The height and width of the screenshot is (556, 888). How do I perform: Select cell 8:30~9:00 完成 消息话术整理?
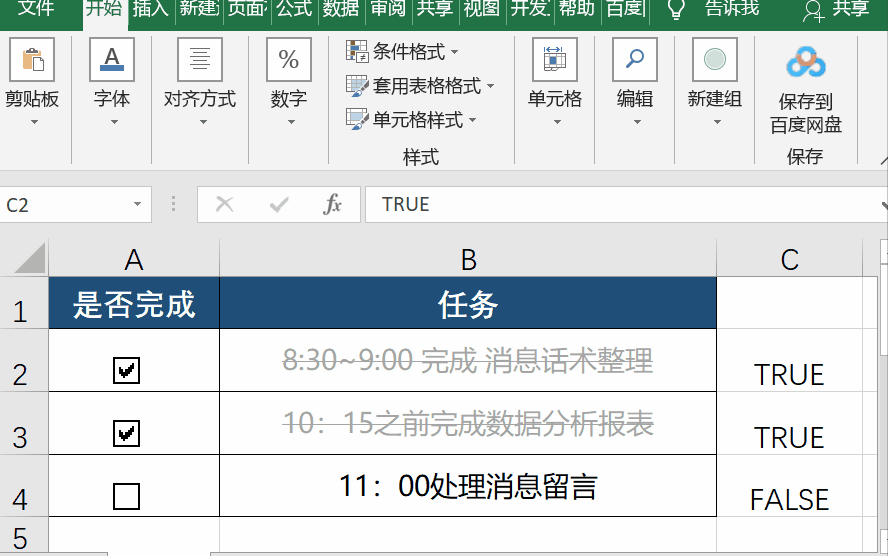click(468, 360)
